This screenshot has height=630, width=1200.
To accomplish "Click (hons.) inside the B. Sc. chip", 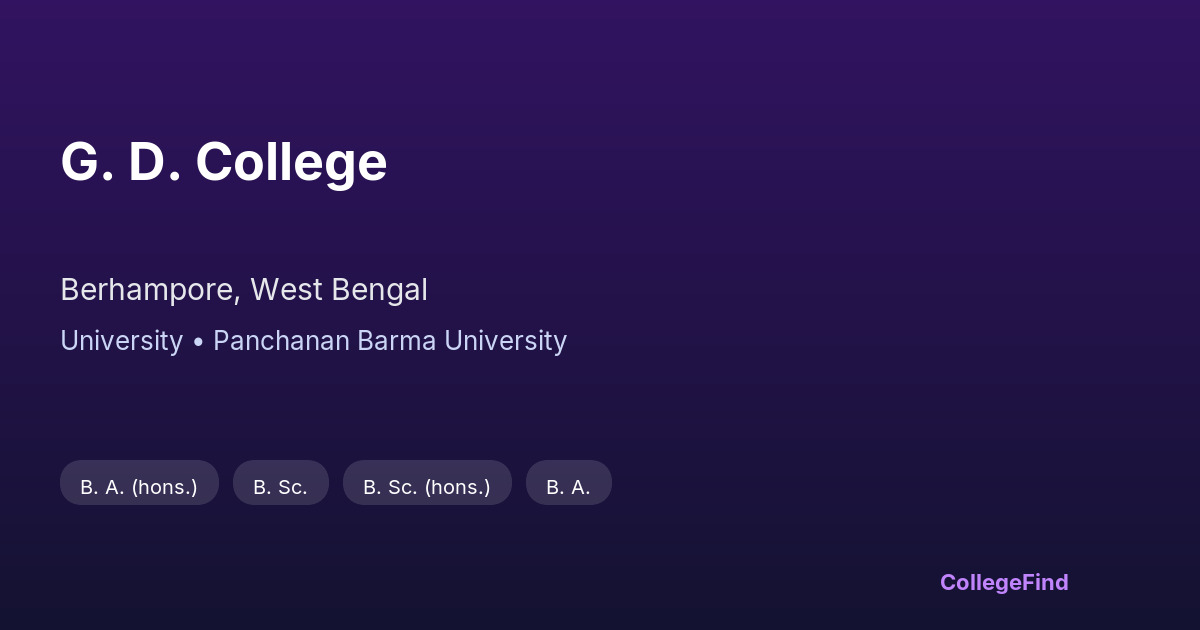I will coord(458,487).
